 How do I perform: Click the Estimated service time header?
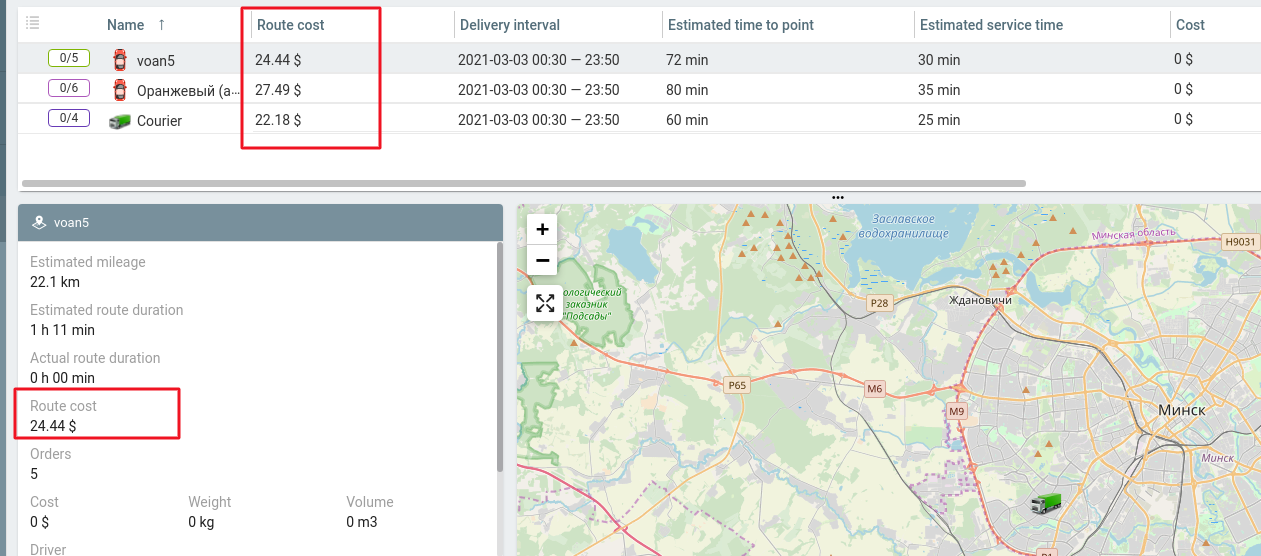[x=991, y=25]
